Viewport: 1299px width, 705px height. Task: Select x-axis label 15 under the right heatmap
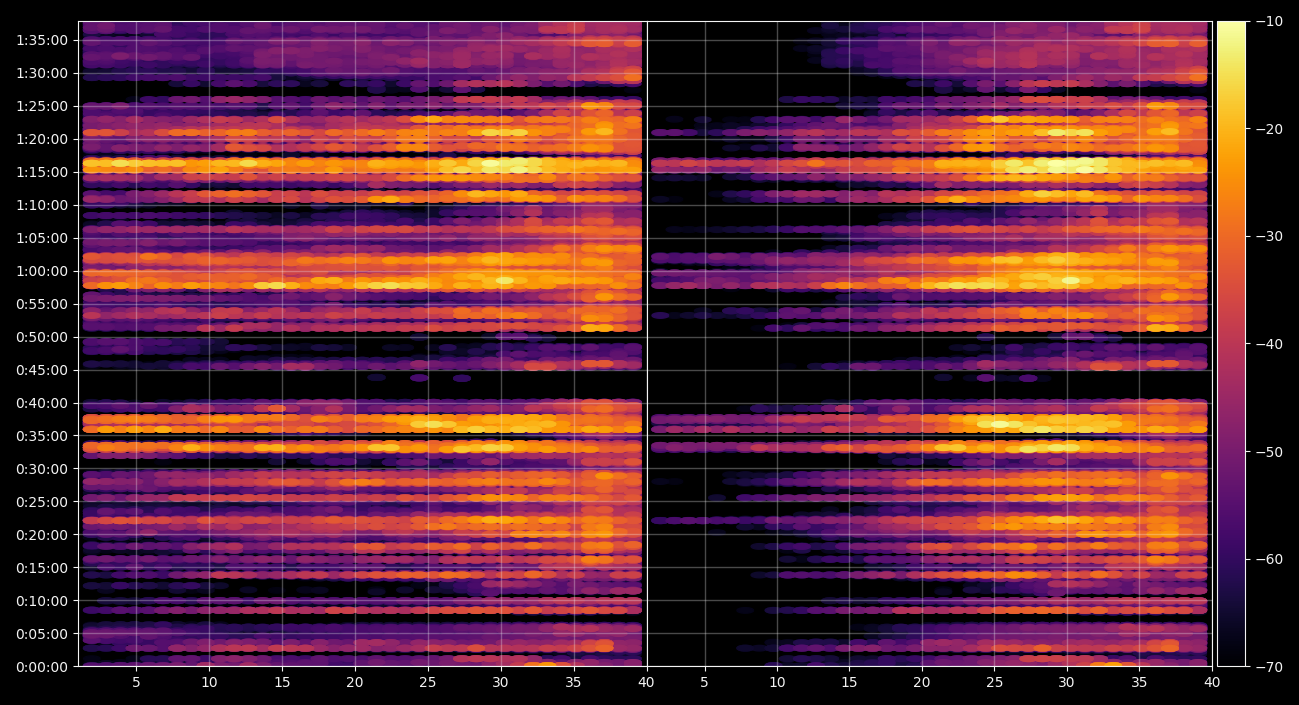pos(849,683)
